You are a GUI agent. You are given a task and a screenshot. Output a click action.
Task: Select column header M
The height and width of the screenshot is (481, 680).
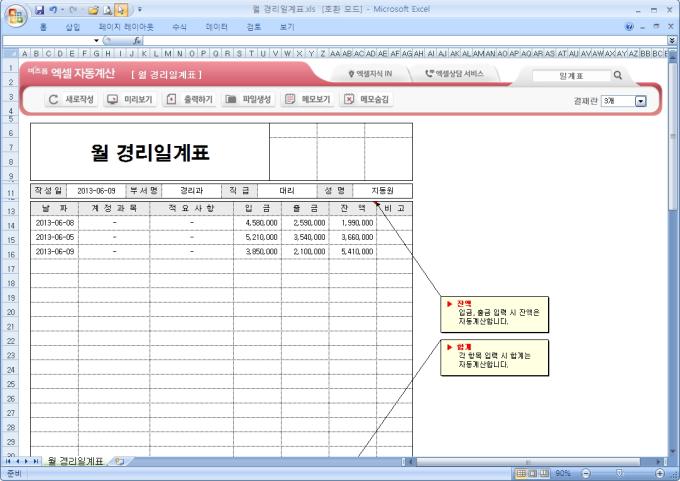click(167, 54)
